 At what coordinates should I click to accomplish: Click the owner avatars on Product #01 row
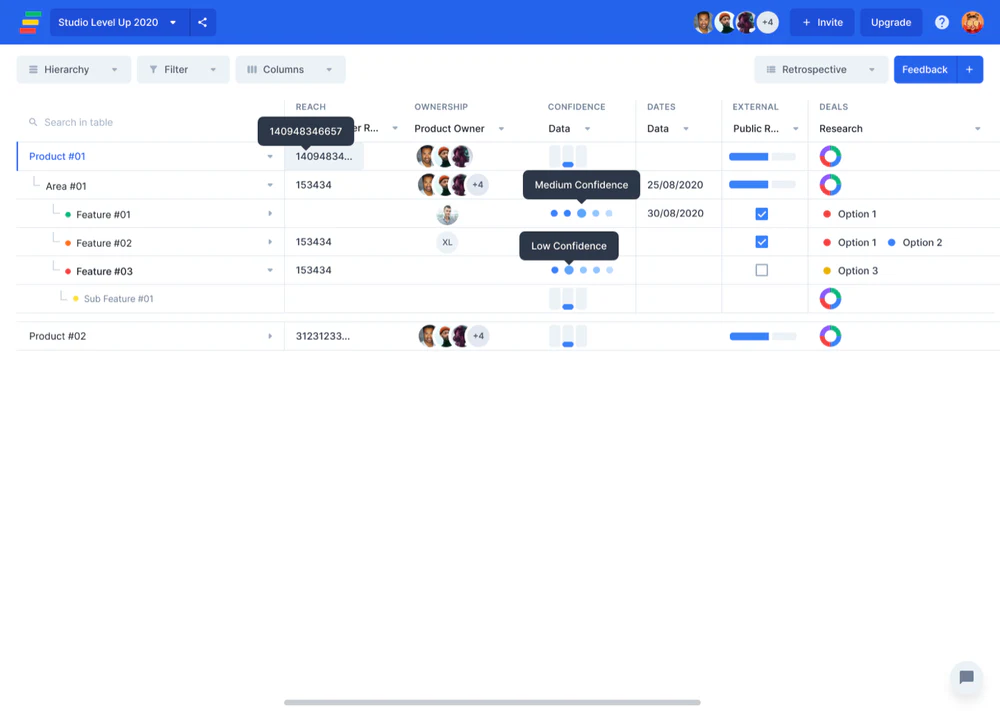pyautogui.click(x=444, y=156)
